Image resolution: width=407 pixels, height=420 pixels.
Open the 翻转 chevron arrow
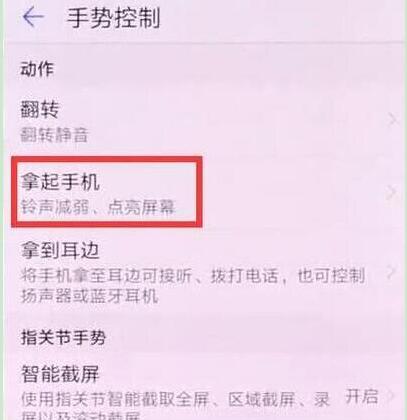(x=393, y=119)
